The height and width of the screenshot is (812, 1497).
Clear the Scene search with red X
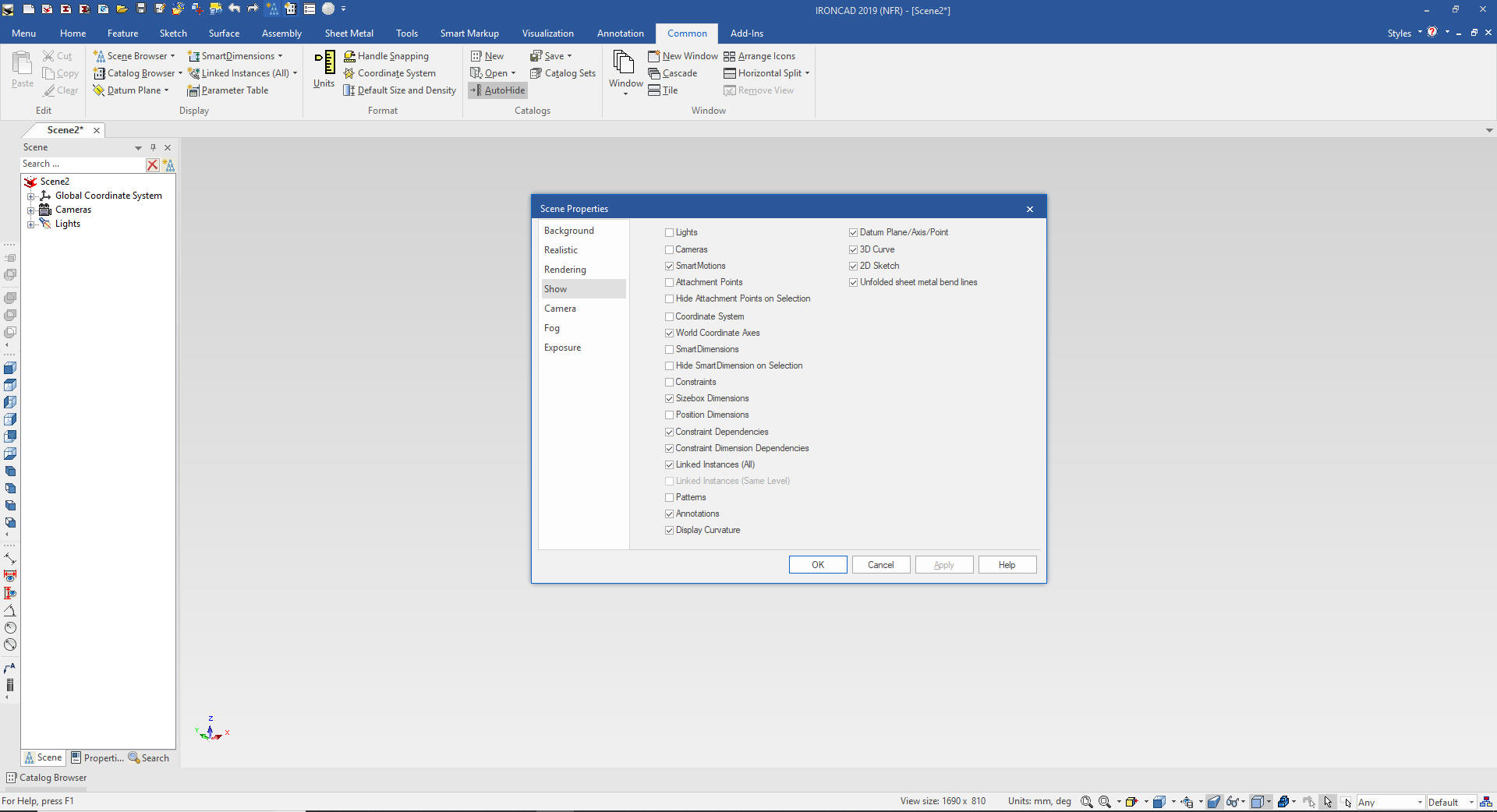pyautogui.click(x=153, y=164)
